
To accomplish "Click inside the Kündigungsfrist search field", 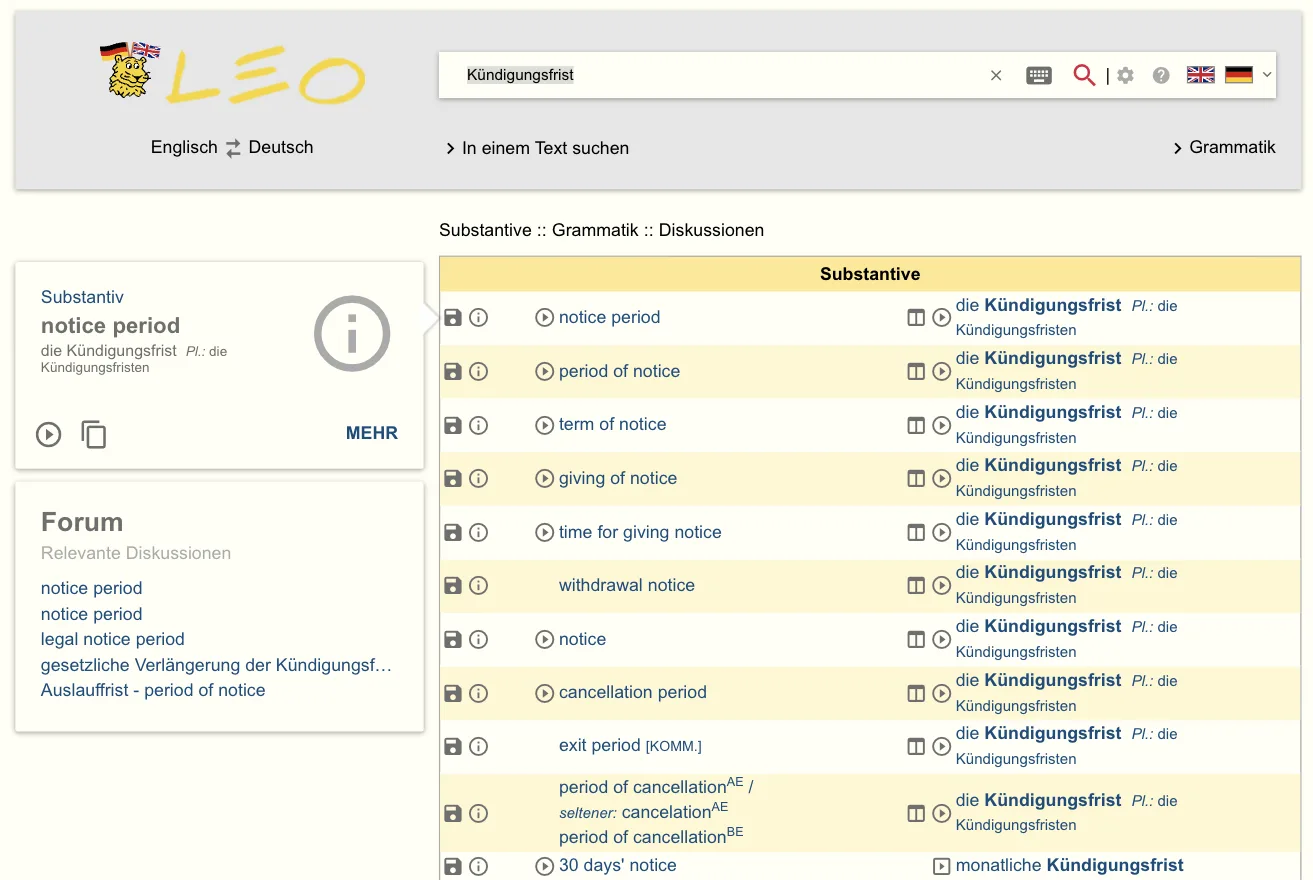I will (720, 75).
